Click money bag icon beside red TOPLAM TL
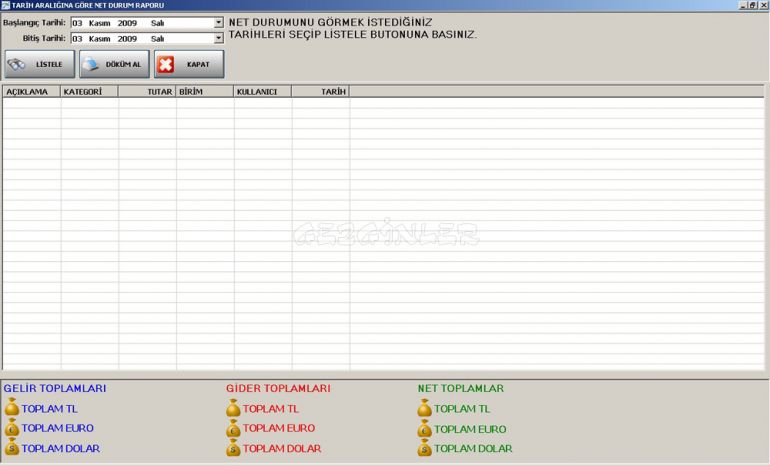Viewport: 770px width, 466px height. [233, 408]
